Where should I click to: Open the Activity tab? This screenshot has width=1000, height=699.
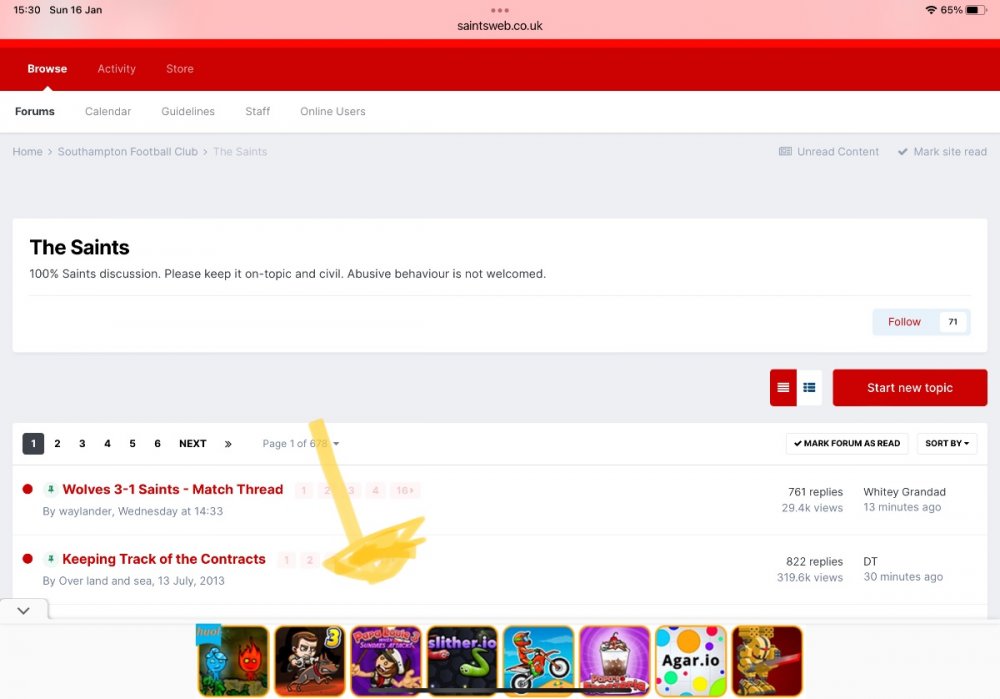116,69
